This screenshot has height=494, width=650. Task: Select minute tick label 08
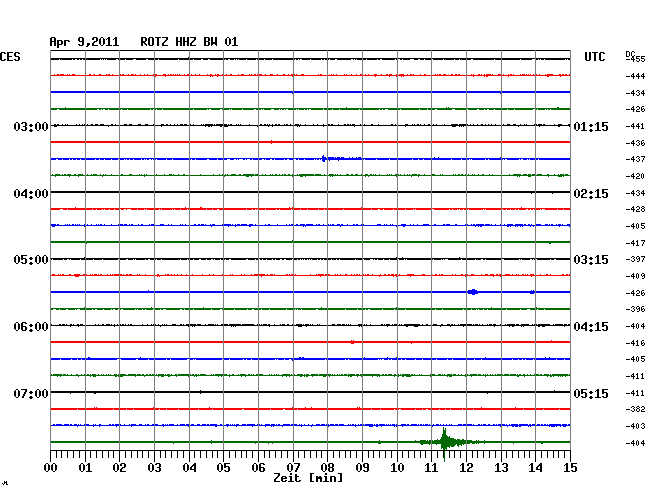pyautogui.click(x=327, y=467)
